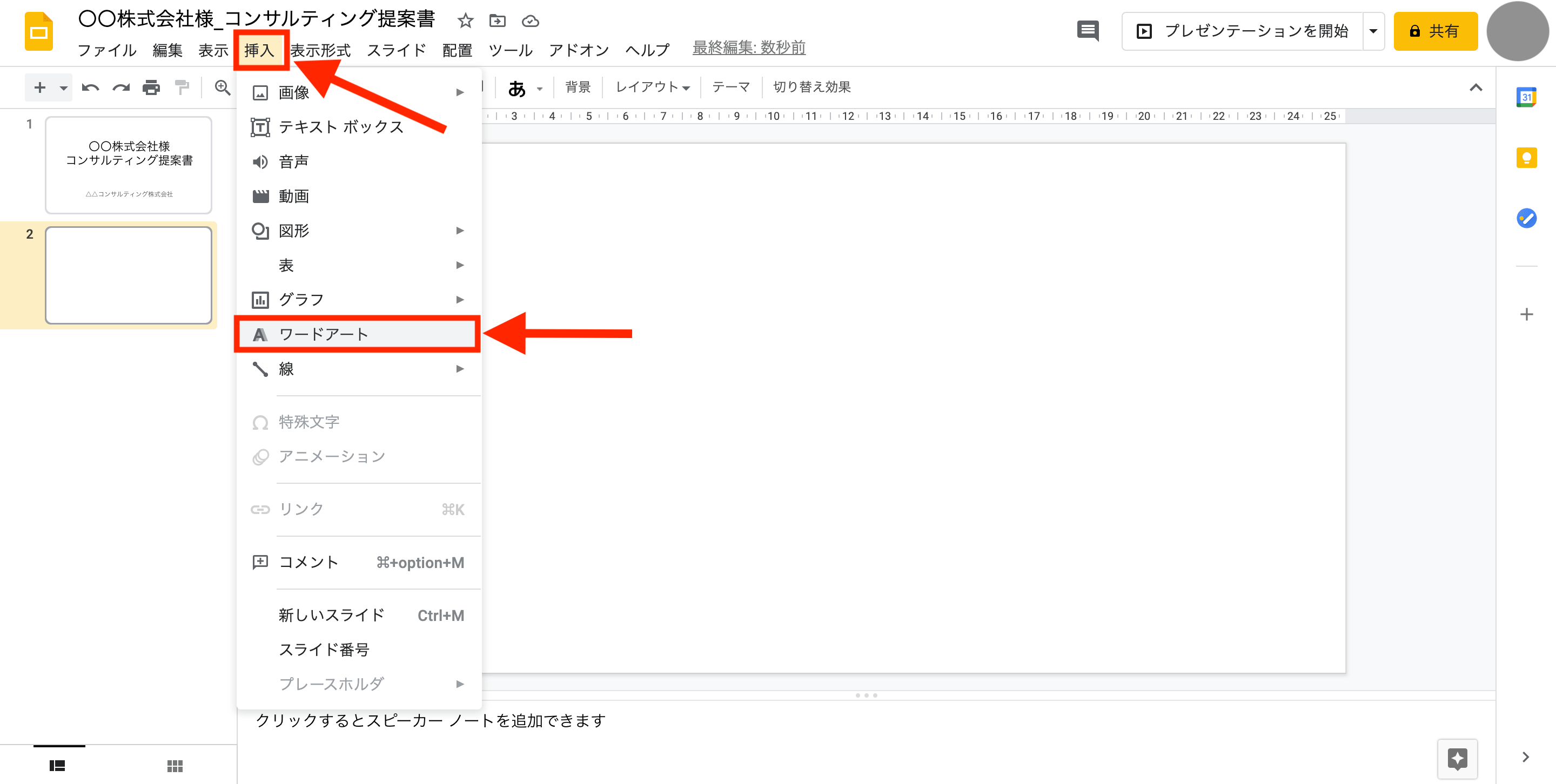
Task: Open the 表示 menu
Action: 213,50
